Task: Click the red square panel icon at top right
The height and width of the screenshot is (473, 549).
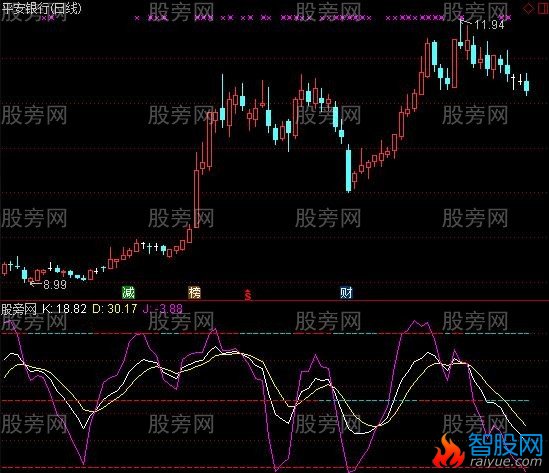Action: pos(543,8)
